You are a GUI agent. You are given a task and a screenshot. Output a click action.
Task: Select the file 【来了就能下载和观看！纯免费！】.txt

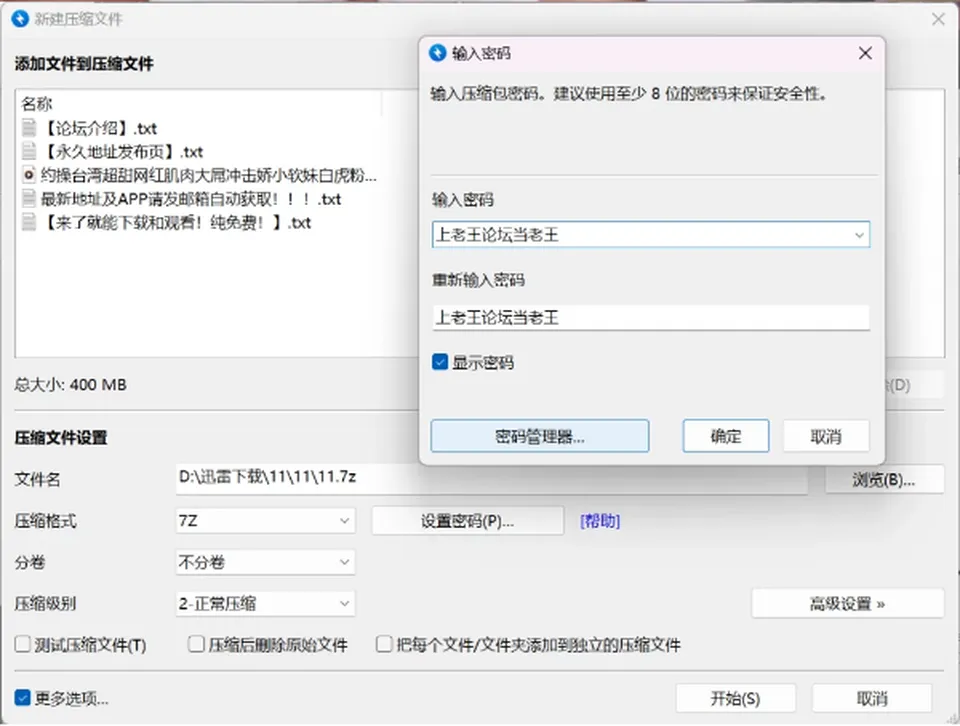pos(176,223)
